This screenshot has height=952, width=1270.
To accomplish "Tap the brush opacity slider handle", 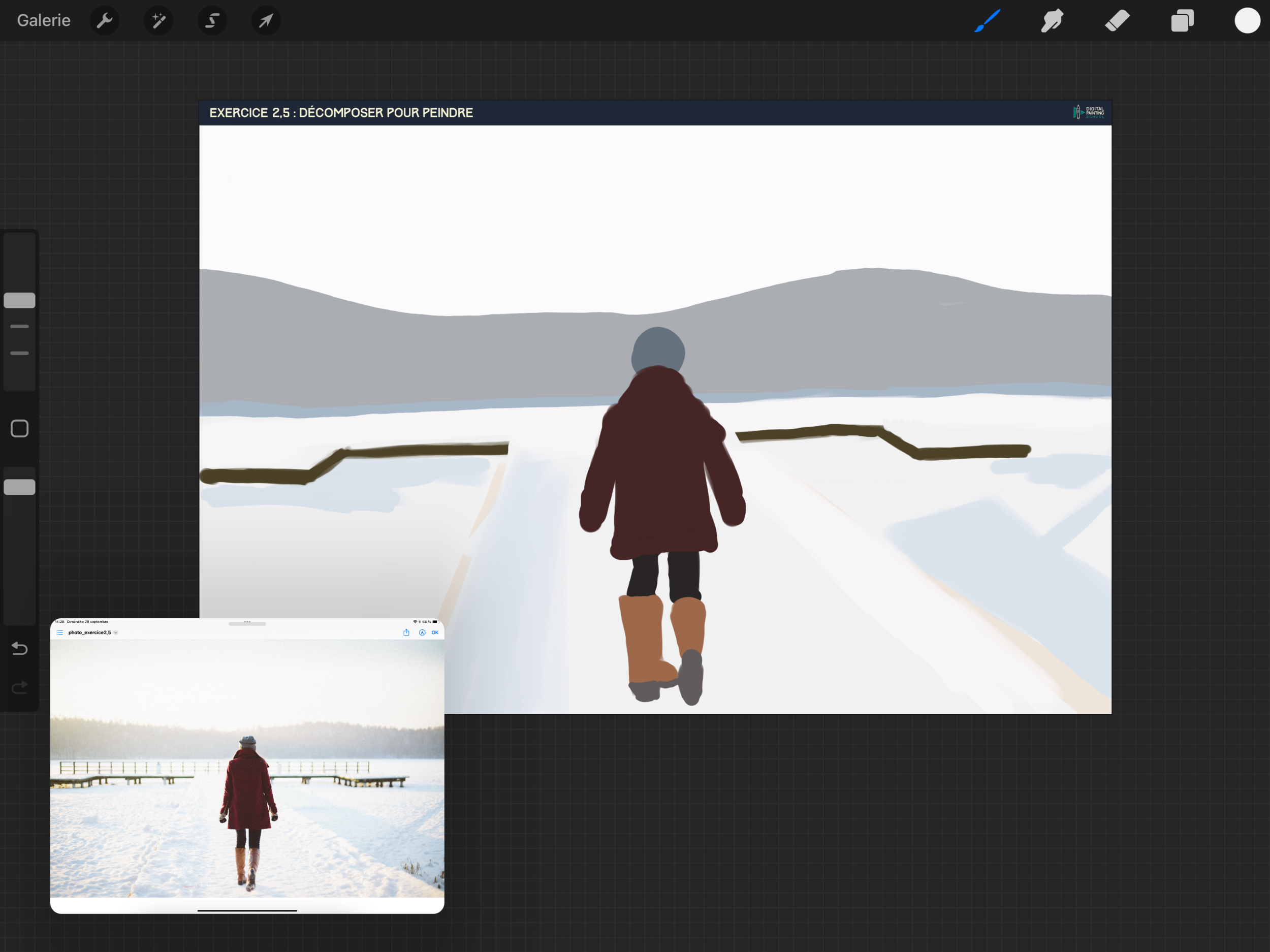I will point(19,487).
